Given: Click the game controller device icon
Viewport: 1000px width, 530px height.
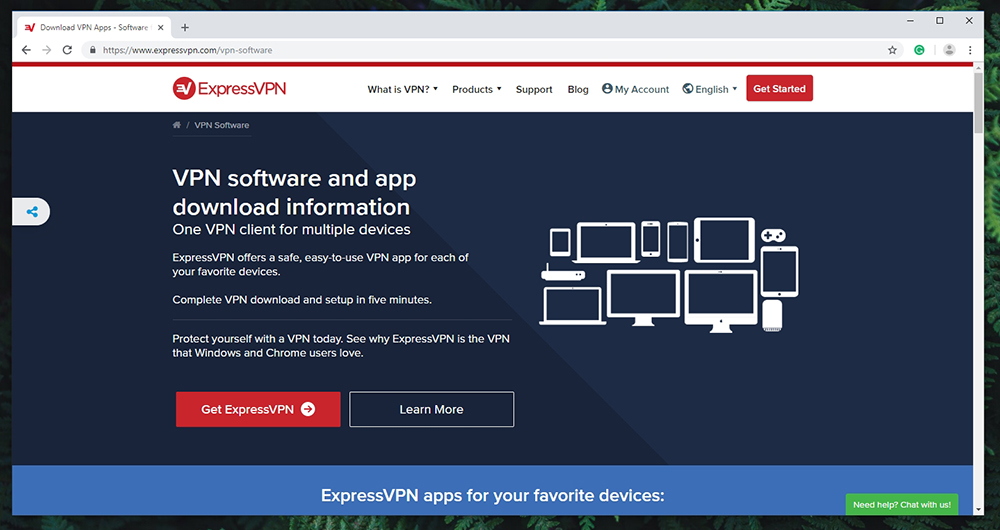Looking at the screenshot, I should 773,235.
